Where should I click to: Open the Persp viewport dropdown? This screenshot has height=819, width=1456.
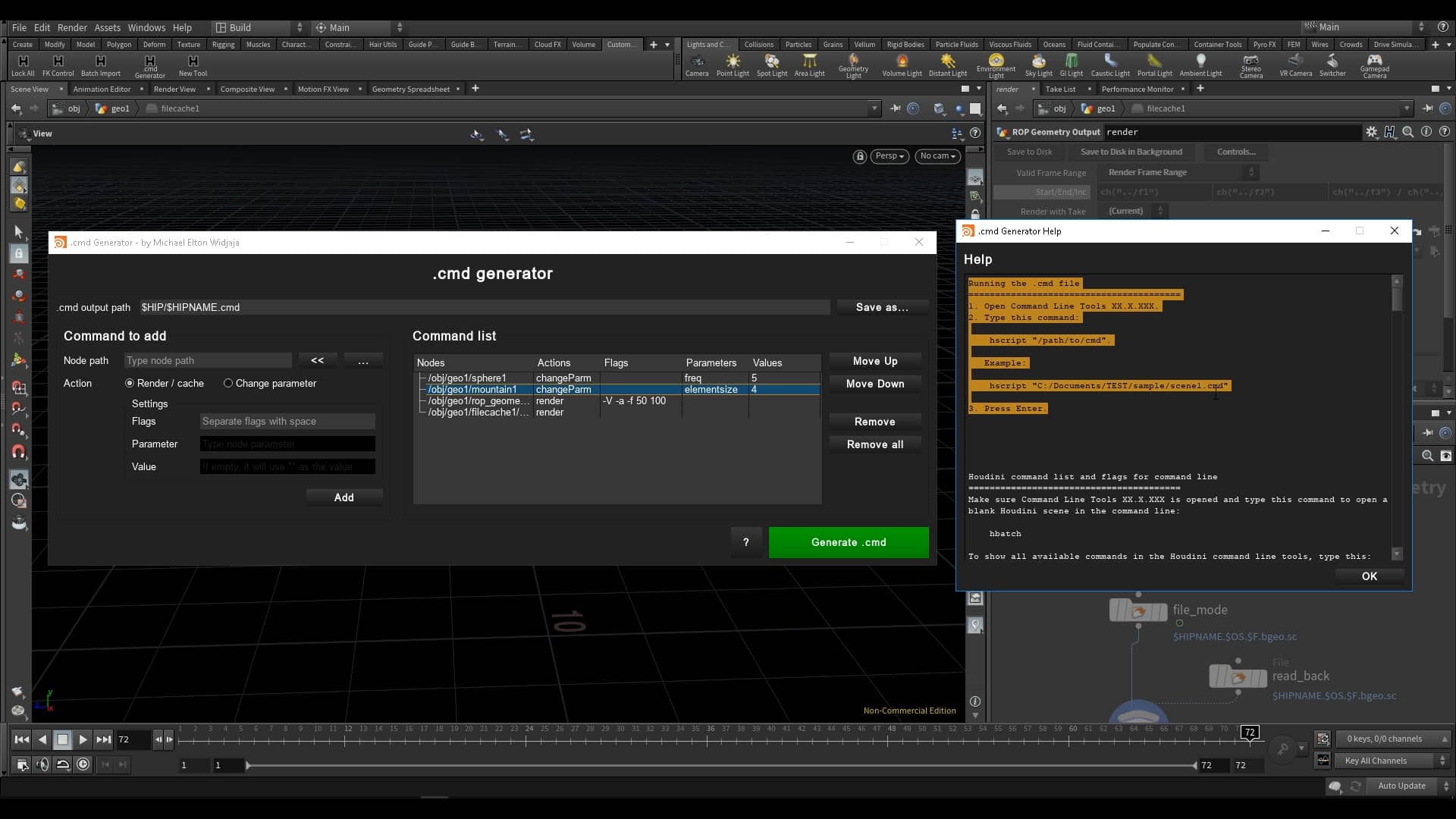tap(889, 156)
